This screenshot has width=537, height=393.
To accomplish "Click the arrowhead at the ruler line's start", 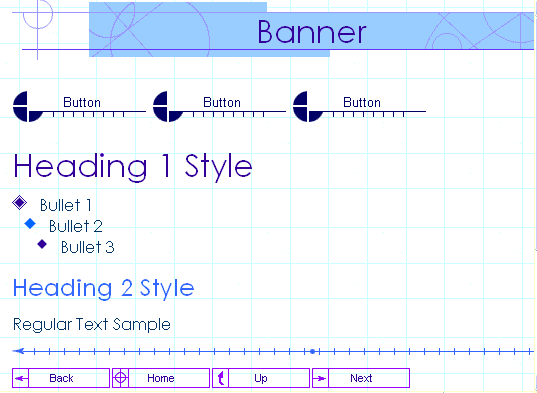I will (18, 351).
